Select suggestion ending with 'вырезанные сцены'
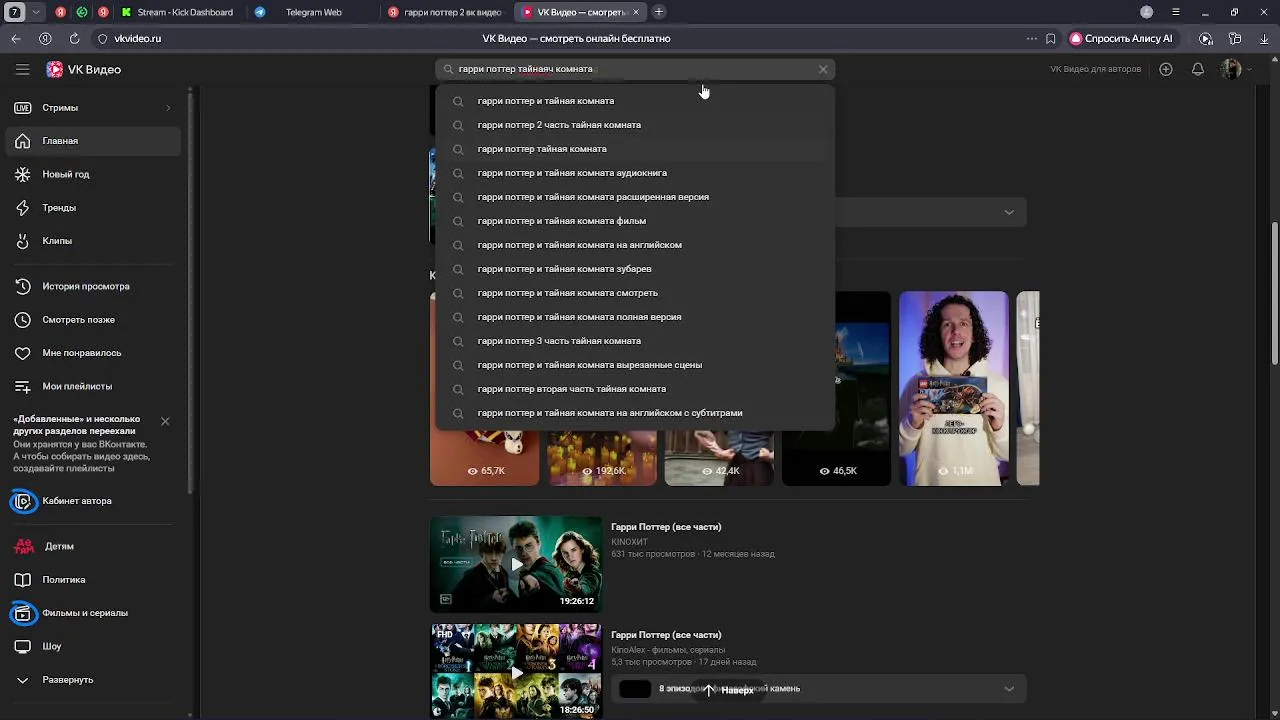 pyautogui.click(x=634, y=365)
